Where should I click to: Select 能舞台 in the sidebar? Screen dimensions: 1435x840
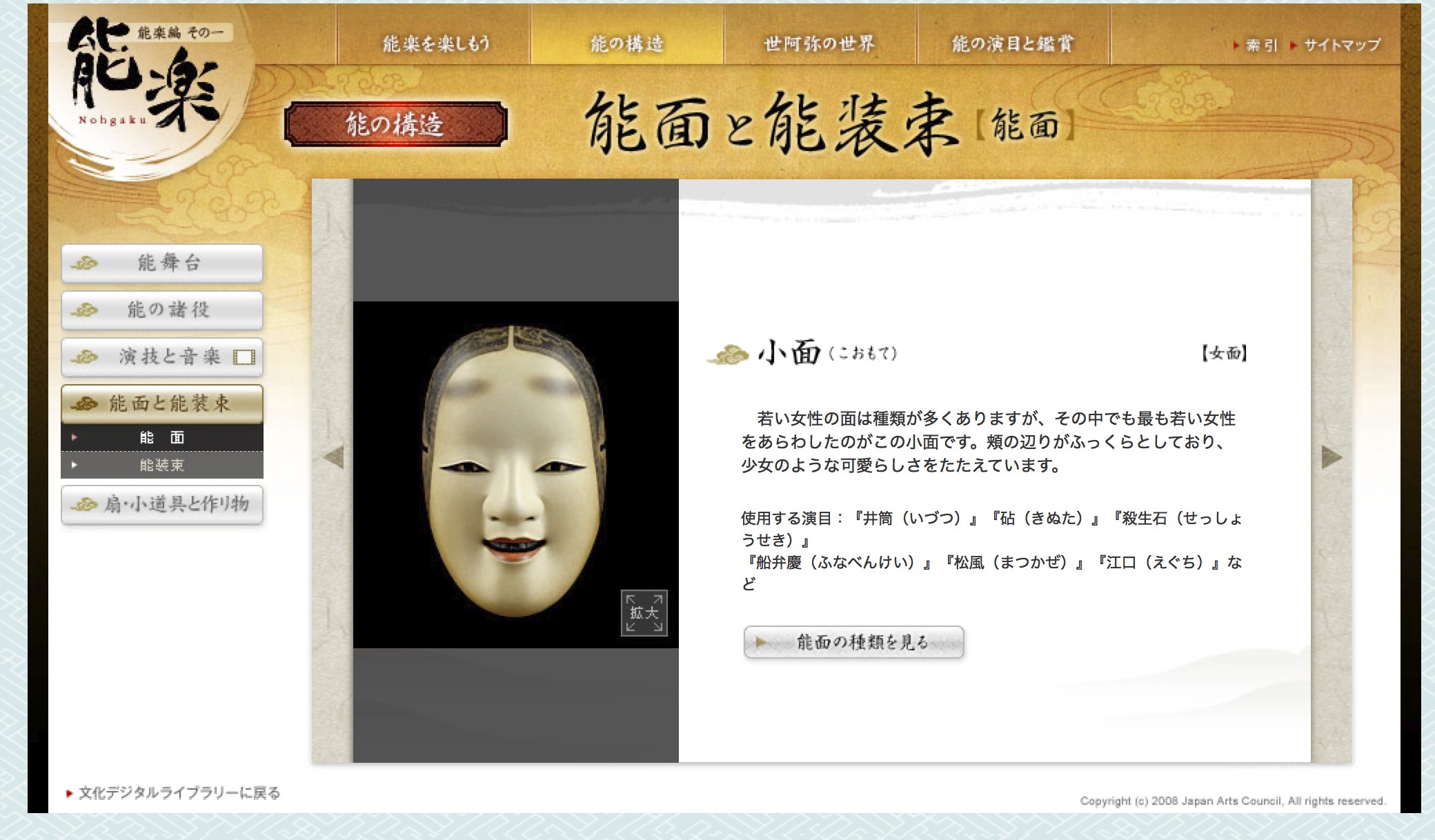click(162, 263)
